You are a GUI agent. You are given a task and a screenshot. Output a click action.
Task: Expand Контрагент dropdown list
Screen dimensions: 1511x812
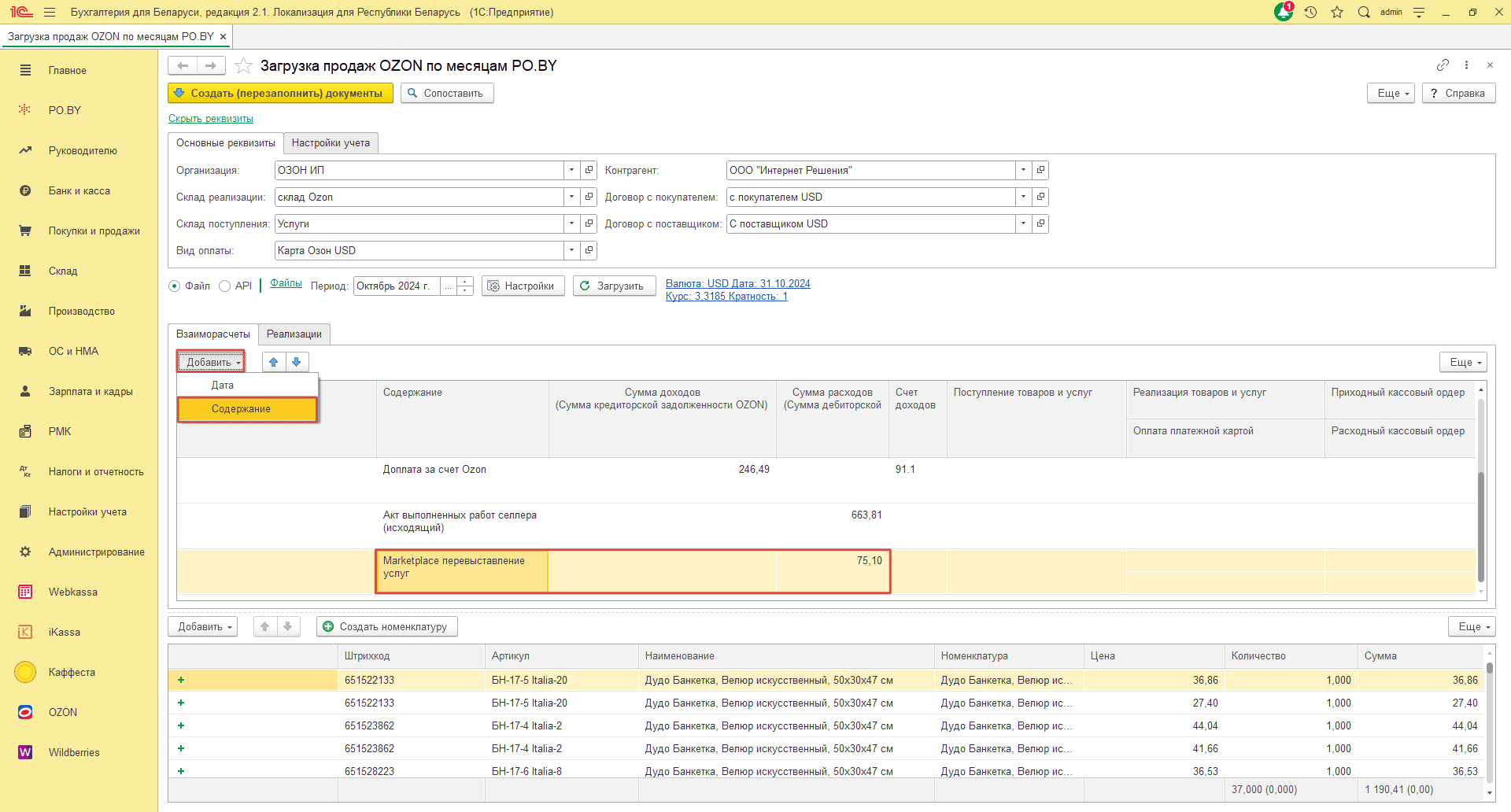point(1023,170)
